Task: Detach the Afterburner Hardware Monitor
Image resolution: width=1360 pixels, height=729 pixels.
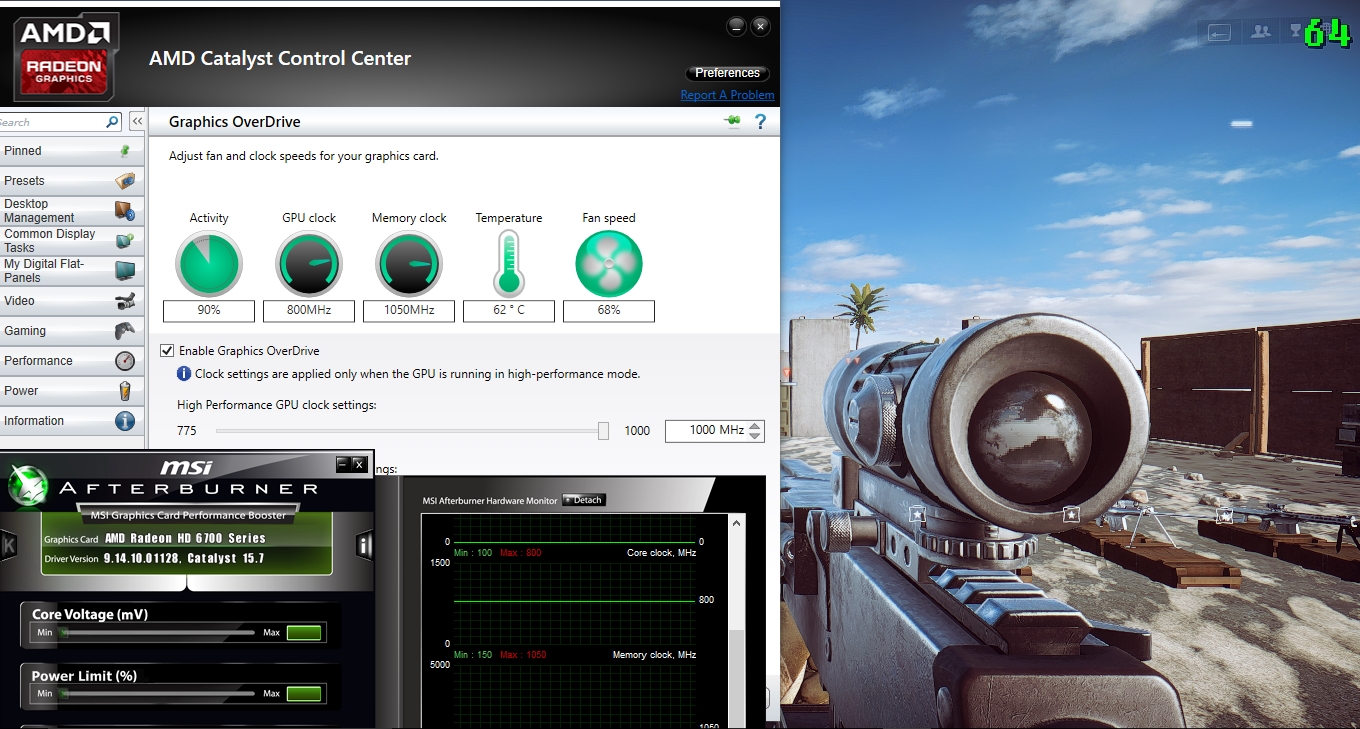Action: (584, 500)
